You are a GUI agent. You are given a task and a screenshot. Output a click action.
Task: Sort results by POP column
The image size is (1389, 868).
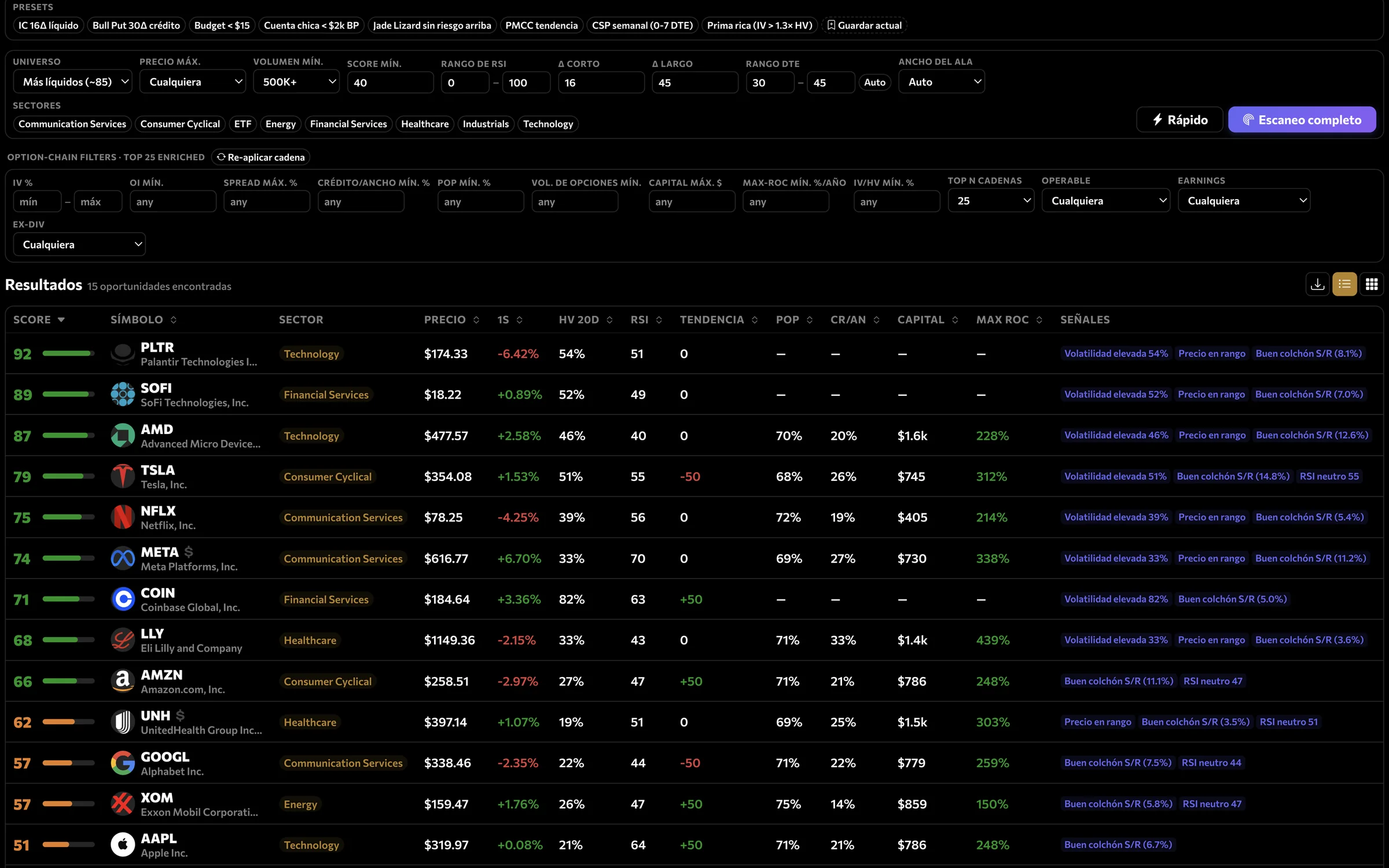coord(810,320)
